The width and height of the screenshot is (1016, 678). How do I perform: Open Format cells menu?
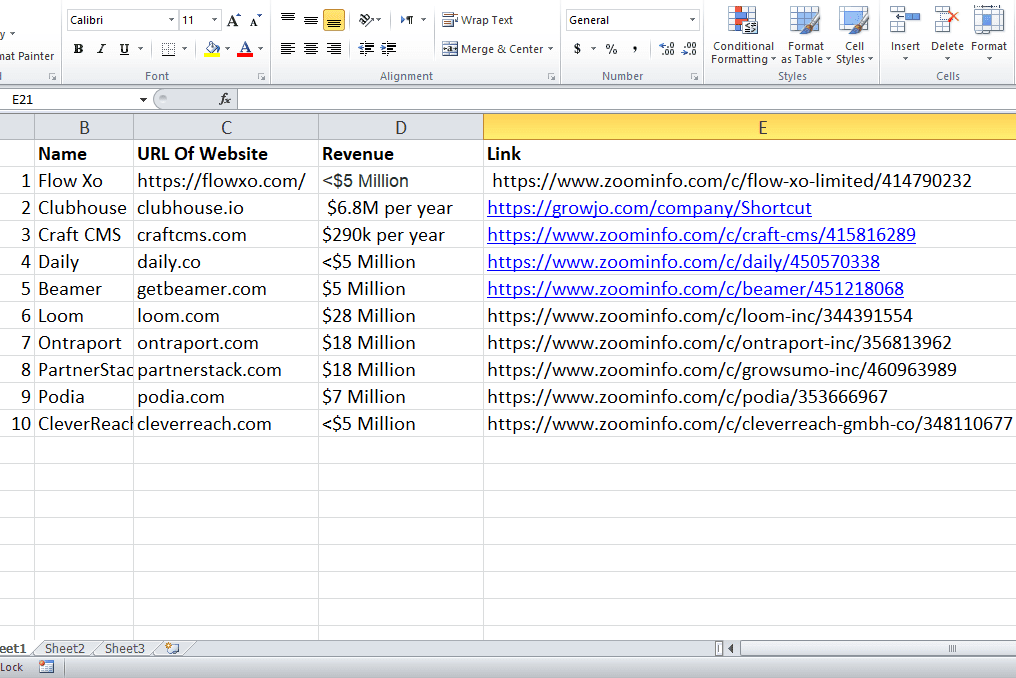tap(989, 34)
